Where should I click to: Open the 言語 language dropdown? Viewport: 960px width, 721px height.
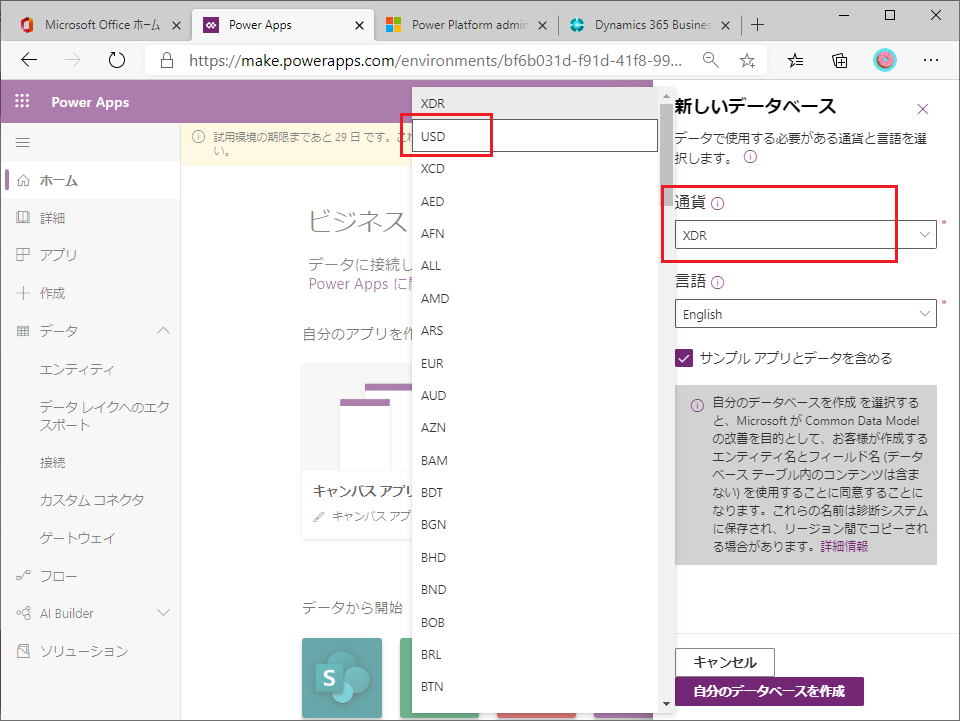point(806,314)
